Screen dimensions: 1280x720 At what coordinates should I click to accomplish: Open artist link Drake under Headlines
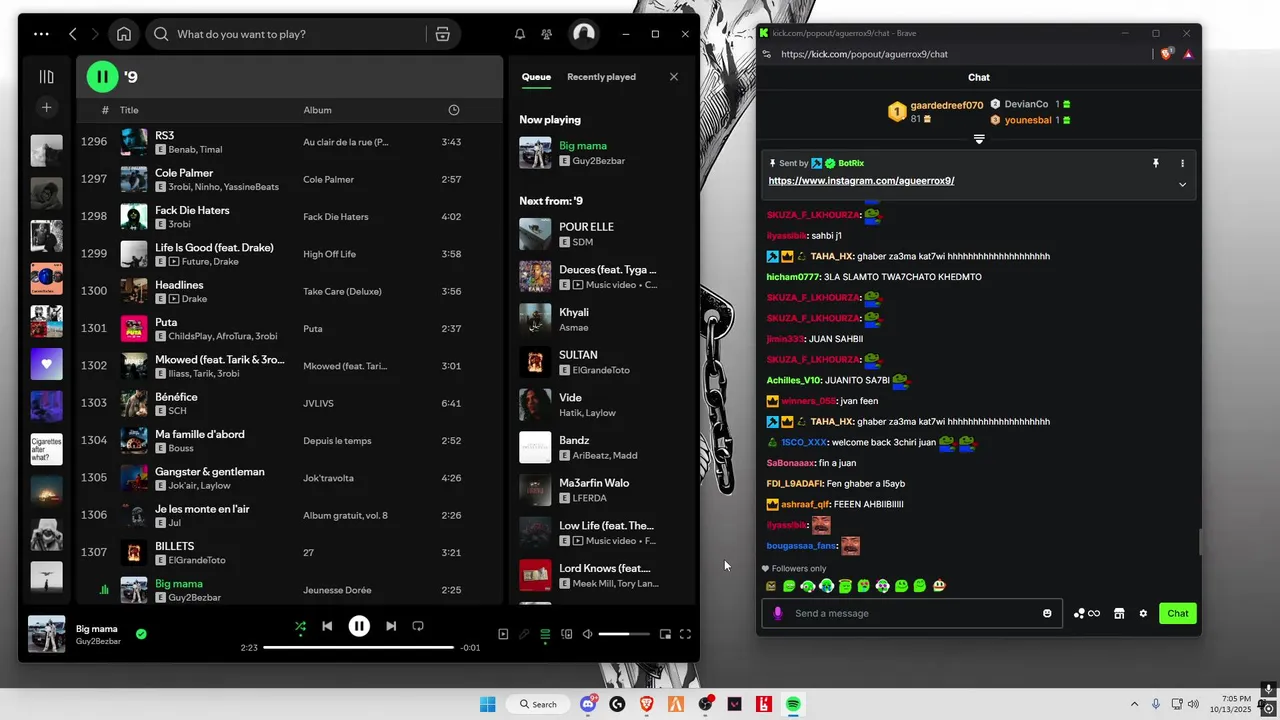click(194, 299)
